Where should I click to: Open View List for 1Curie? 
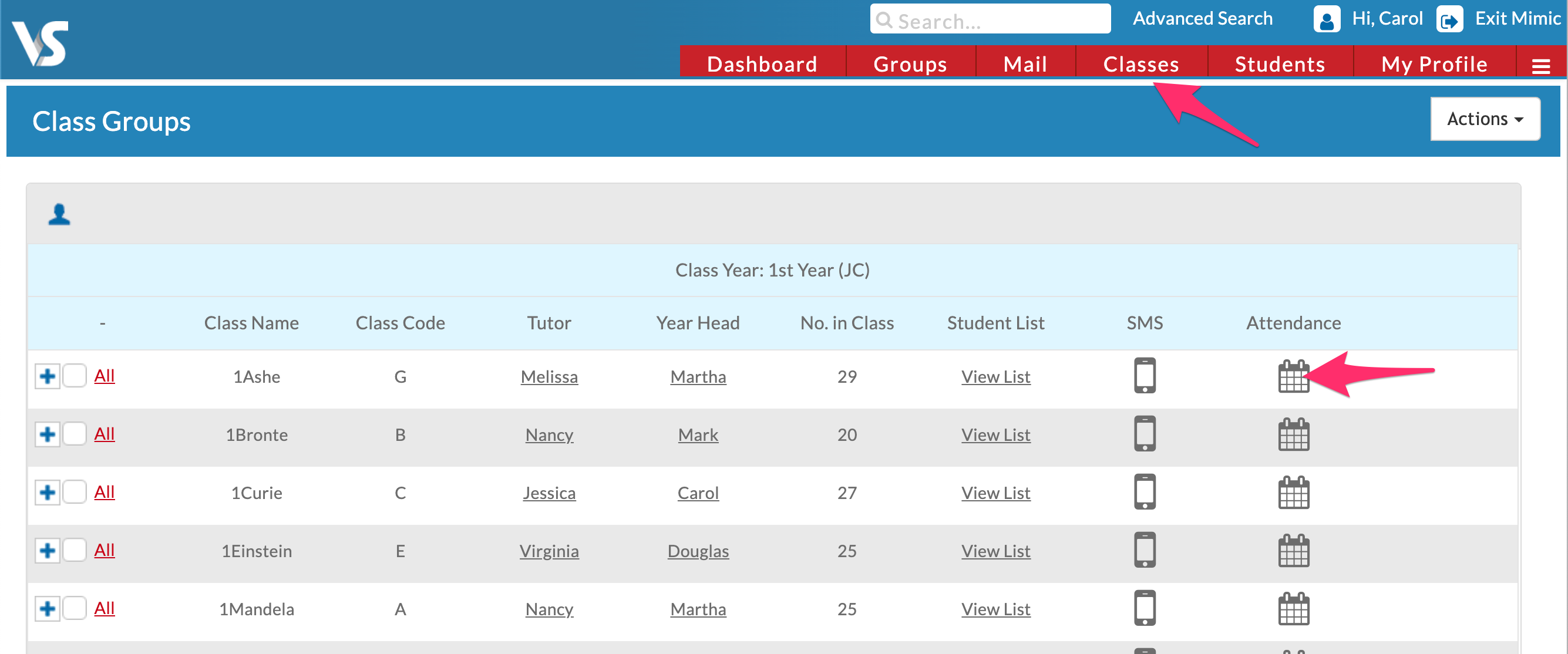pos(995,493)
